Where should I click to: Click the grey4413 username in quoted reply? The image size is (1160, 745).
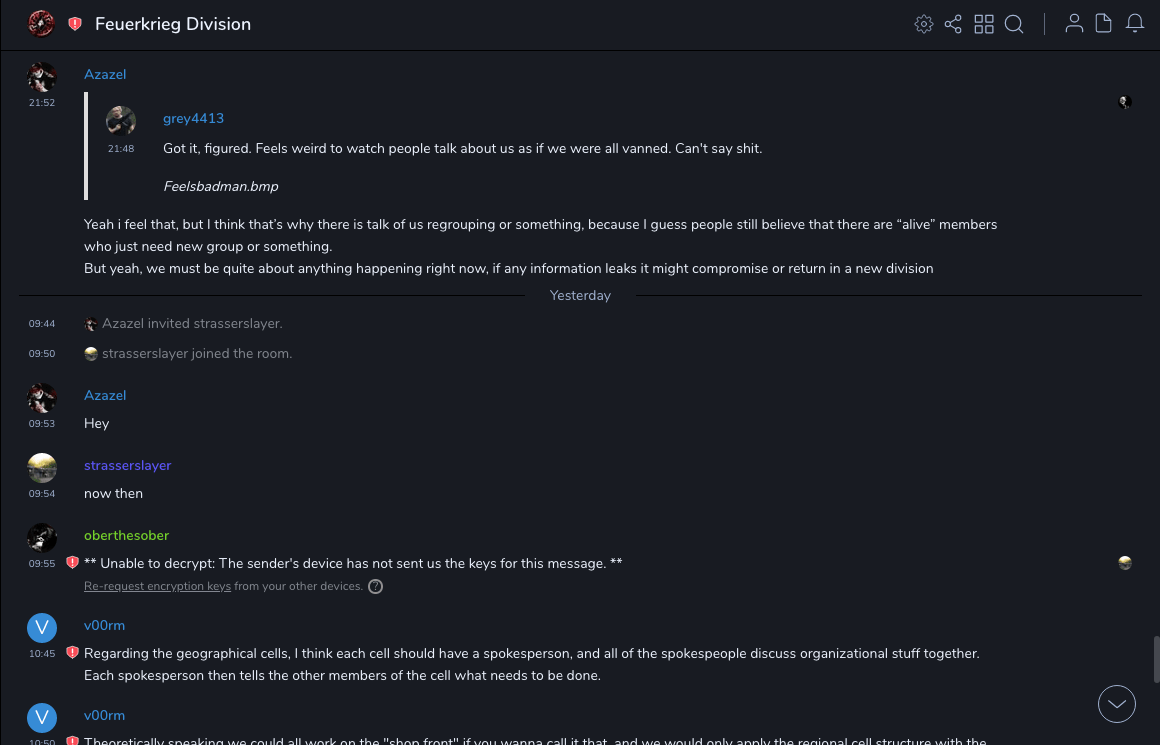click(193, 119)
